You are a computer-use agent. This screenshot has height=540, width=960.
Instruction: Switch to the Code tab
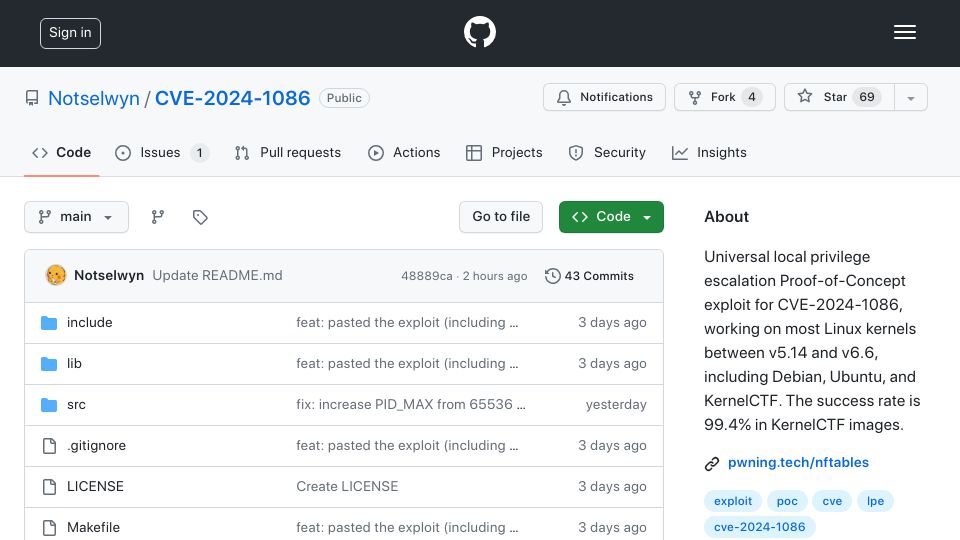pos(62,152)
